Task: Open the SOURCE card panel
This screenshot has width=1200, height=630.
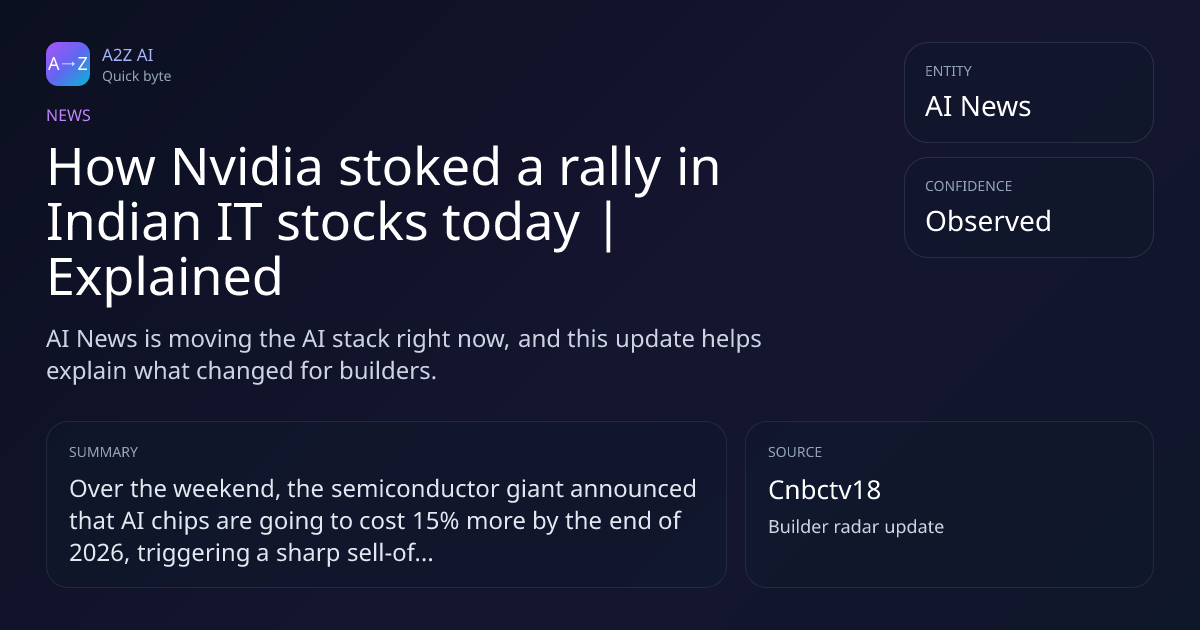Action: tap(949, 504)
